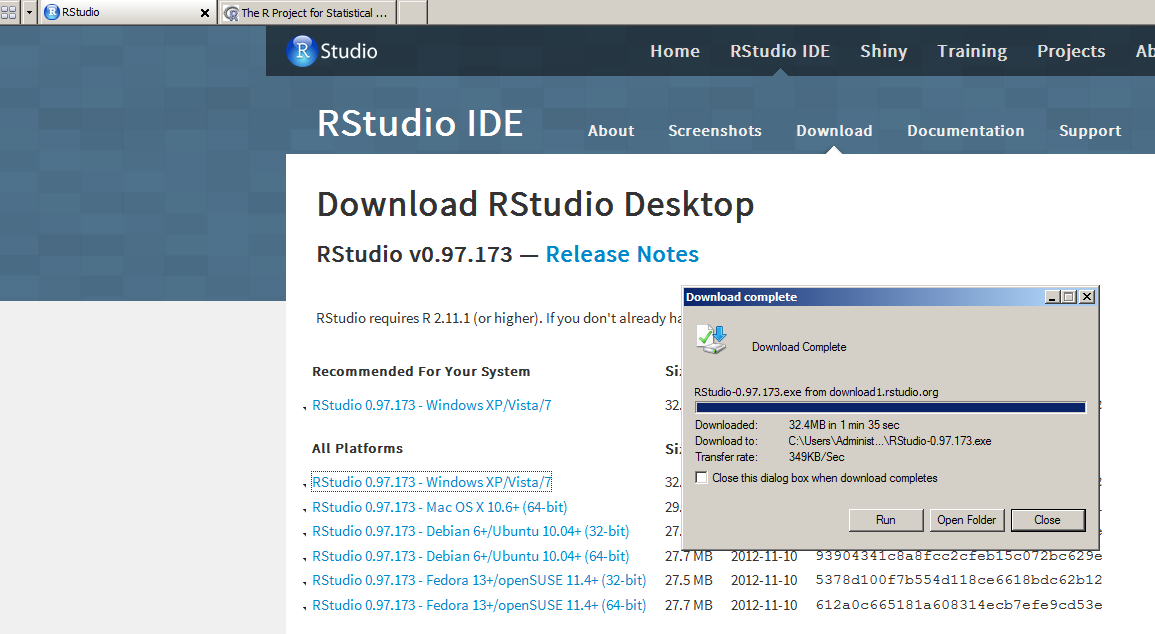Click the MD5 hash starting 612a0c66

958,605
